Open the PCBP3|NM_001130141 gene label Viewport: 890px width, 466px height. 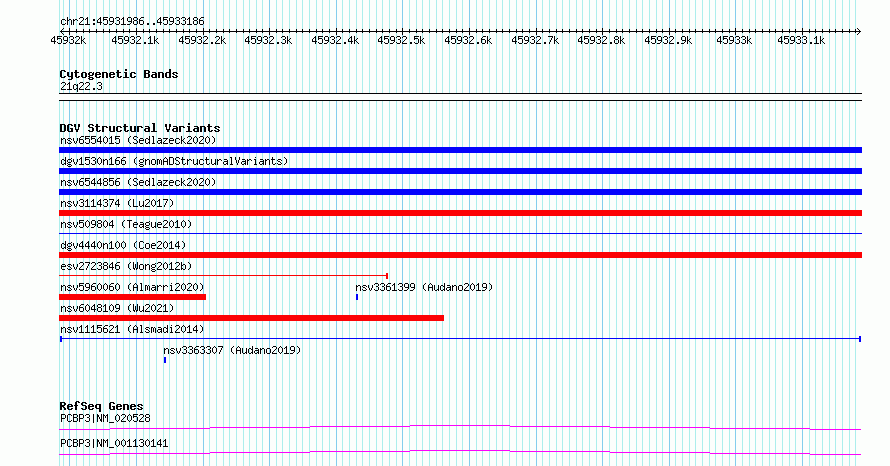coord(114,443)
